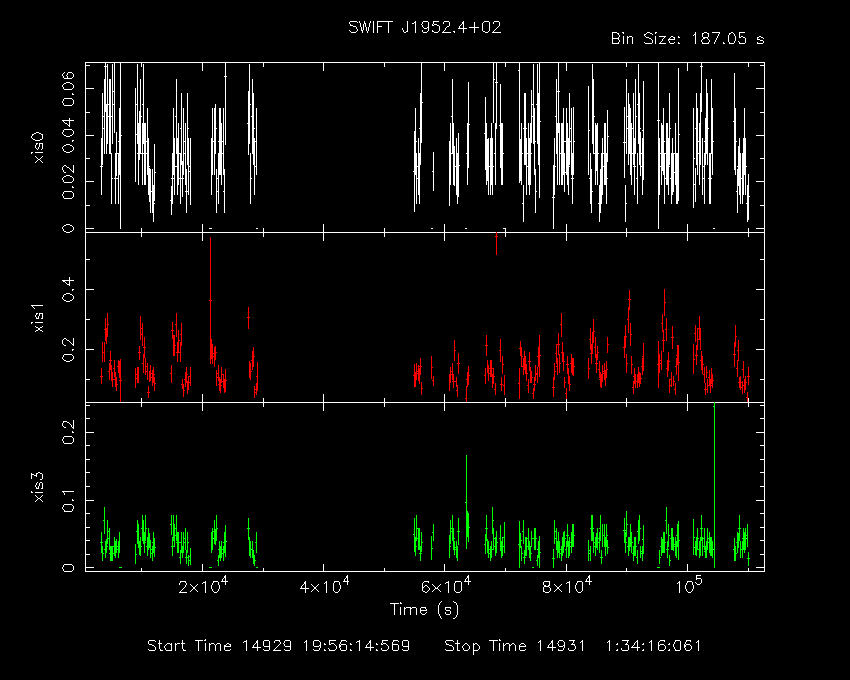The width and height of the screenshot is (850, 680).
Task: Click the plot title "SWIFT J1952.4+02"
Action: point(424,27)
